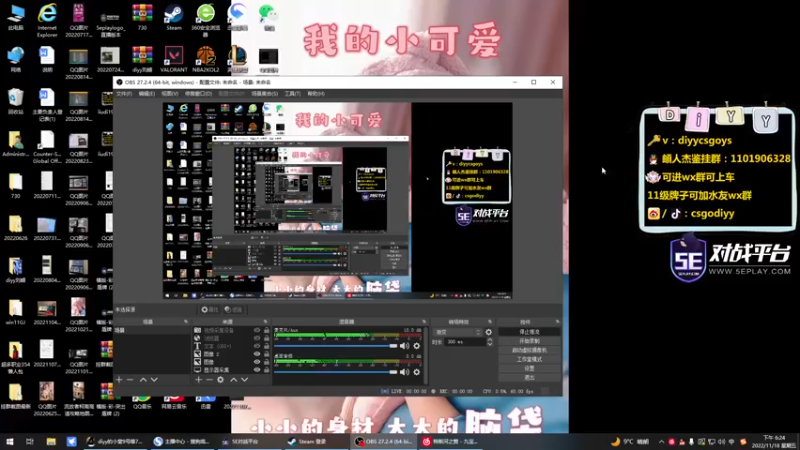The width and height of the screenshot is (800, 450).
Task: Open the 停靠窗口(D) menu in OBS
Action: pos(198,94)
